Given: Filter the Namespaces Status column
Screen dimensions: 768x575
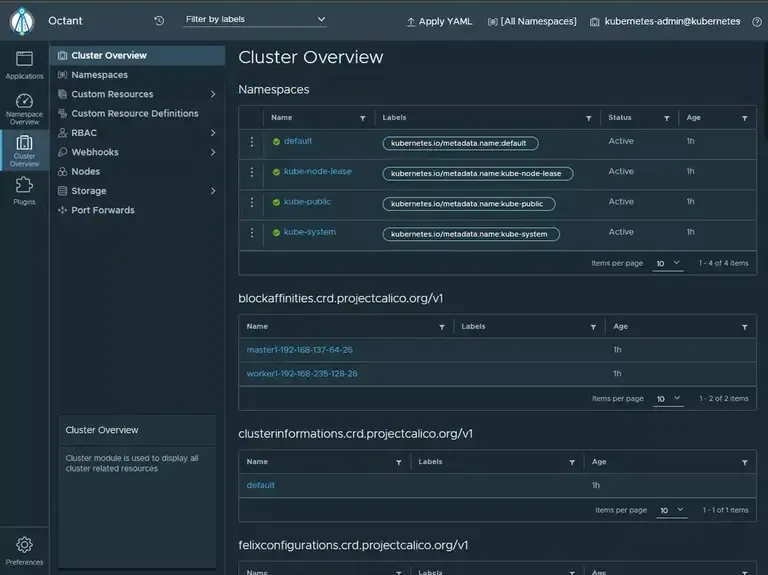Looking at the screenshot, I should (667, 119).
